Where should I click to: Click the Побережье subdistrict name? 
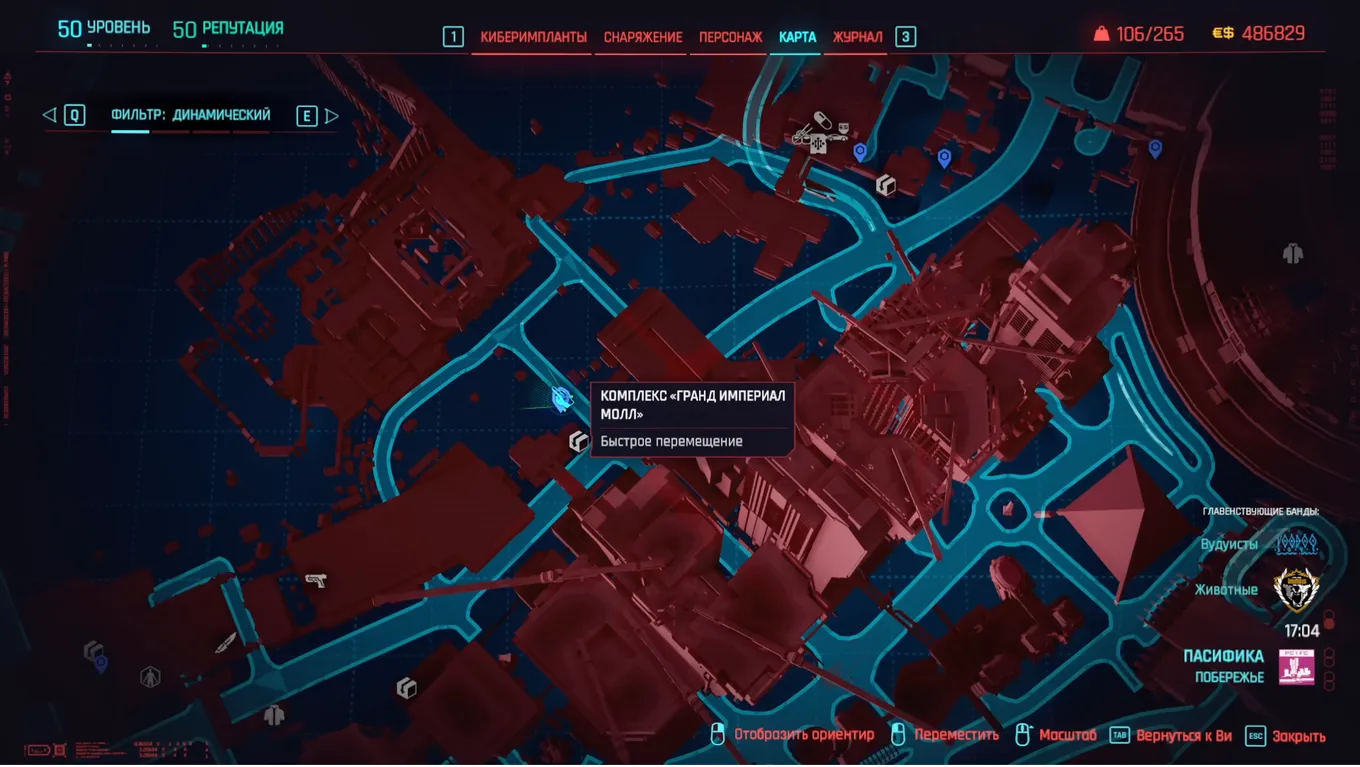[1229, 677]
